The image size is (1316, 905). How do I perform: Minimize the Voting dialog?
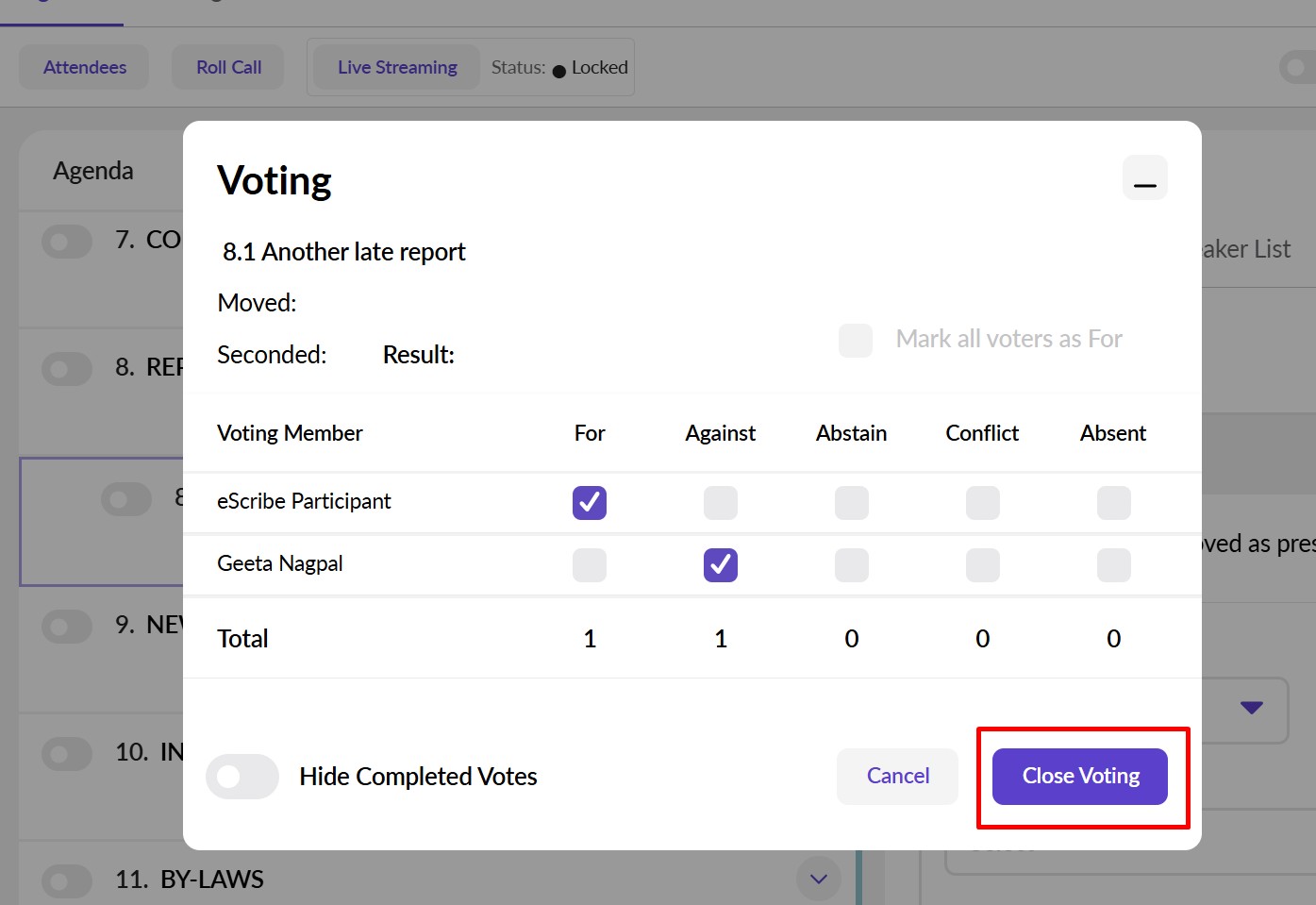tap(1144, 178)
